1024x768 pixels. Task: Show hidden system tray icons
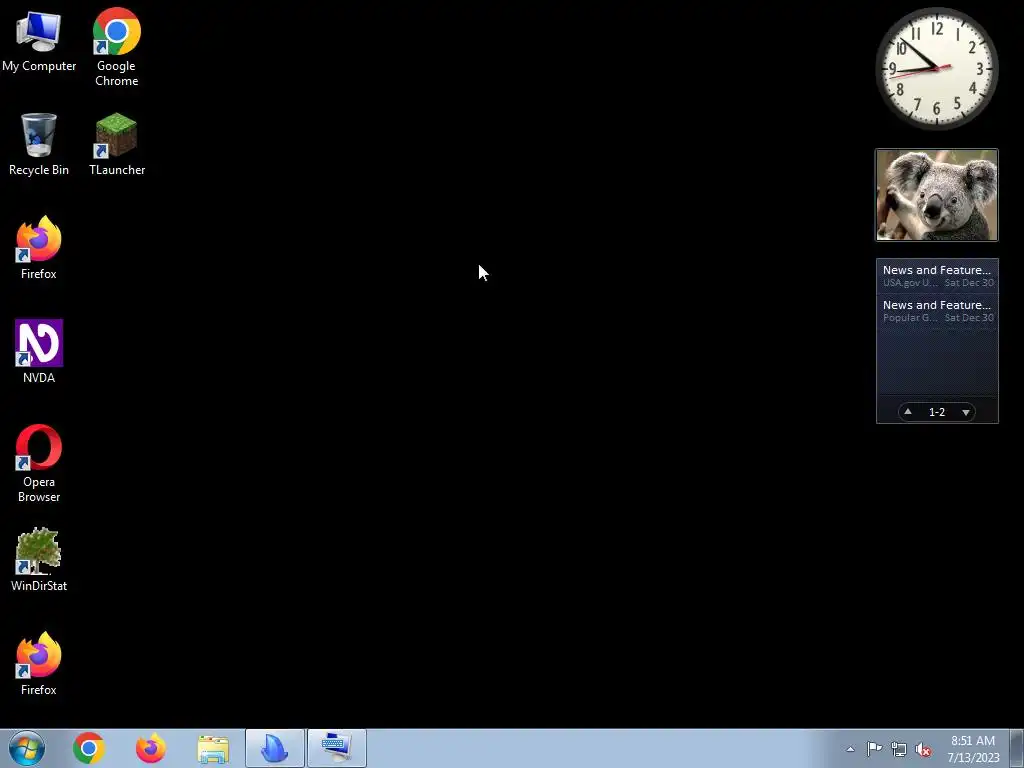click(850, 749)
